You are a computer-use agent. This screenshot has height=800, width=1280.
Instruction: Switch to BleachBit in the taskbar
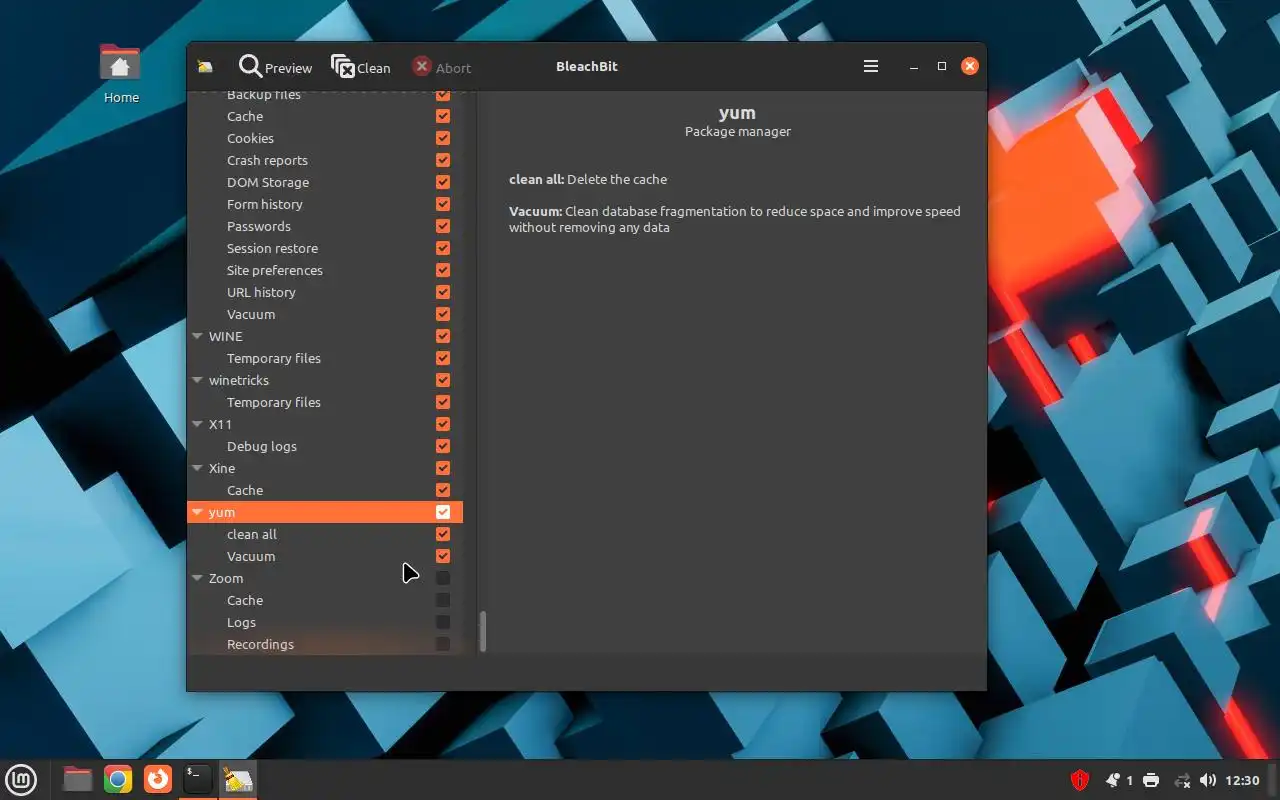pos(238,779)
